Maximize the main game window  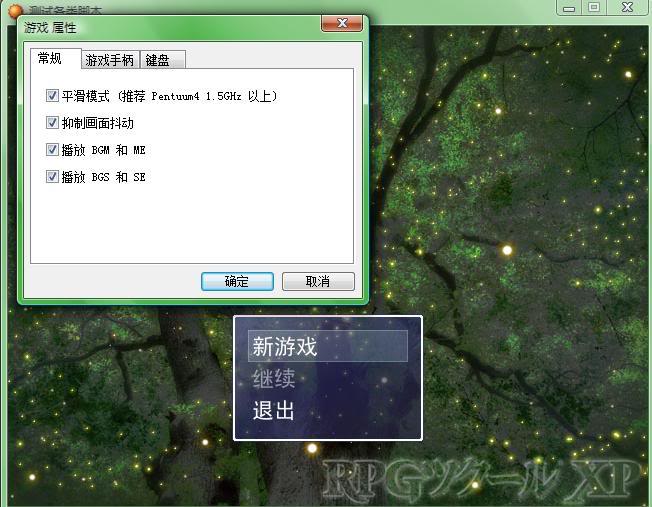click(594, 7)
